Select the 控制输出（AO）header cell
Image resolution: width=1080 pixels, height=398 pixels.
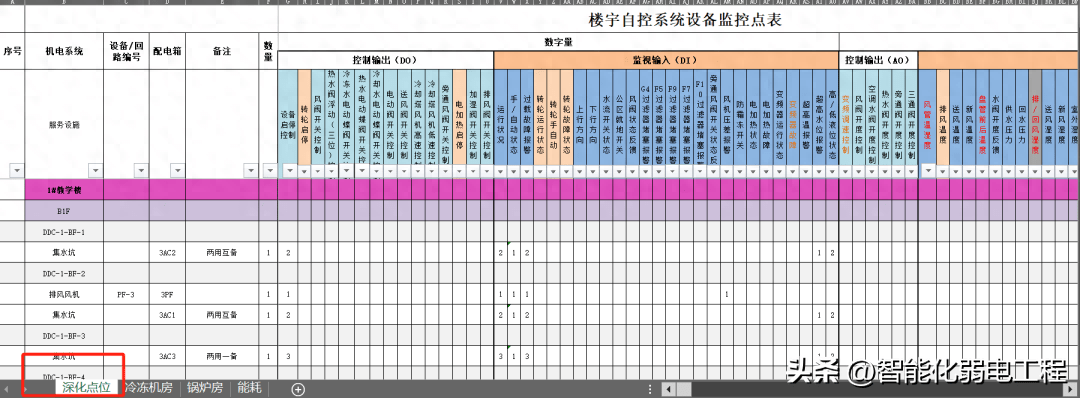tap(878, 60)
